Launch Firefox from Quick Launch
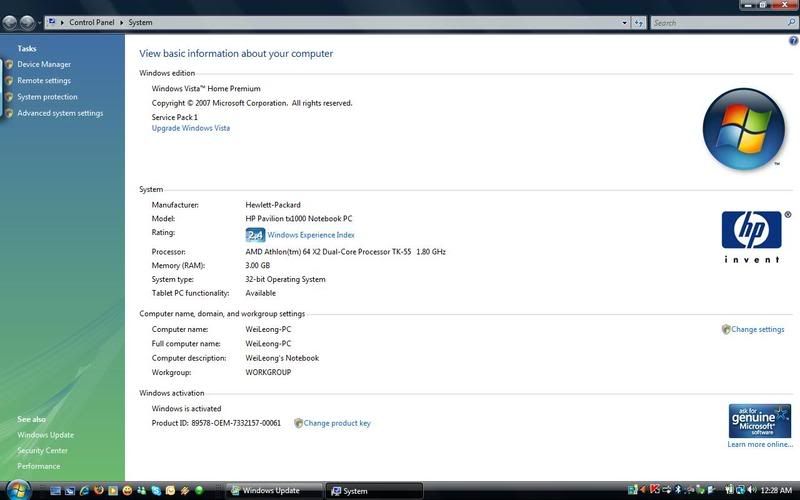 (x=98, y=491)
